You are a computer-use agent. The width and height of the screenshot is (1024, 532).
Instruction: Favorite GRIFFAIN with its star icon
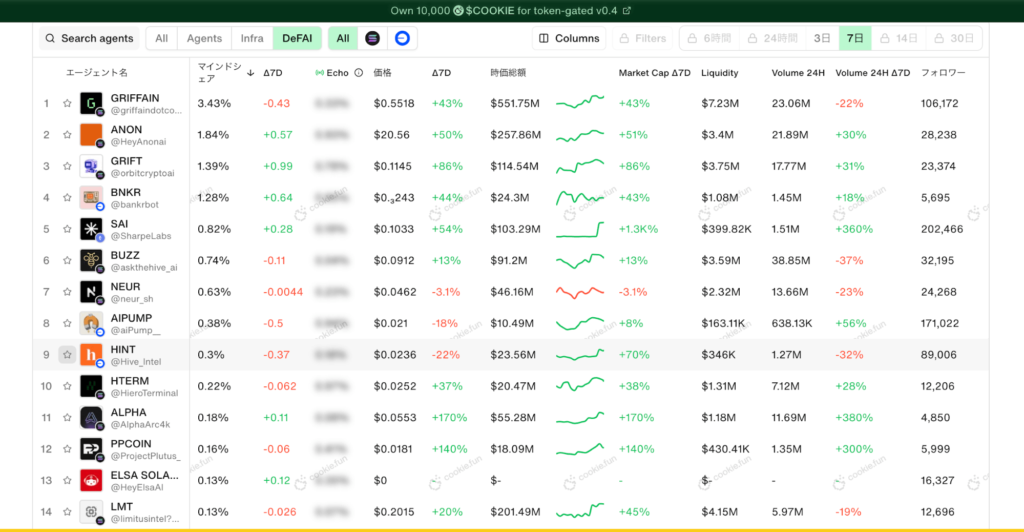(x=67, y=103)
